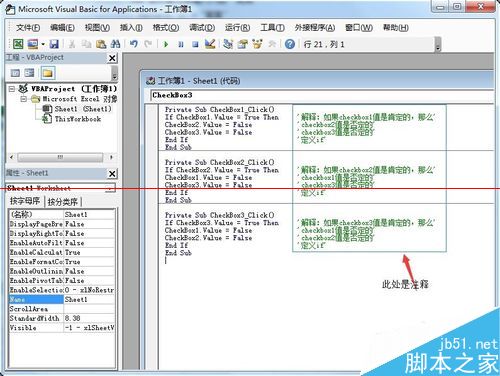Open the Project Explorer icon
Image resolution: width=500 pixels, height=376 pixels.
(228, 44)
